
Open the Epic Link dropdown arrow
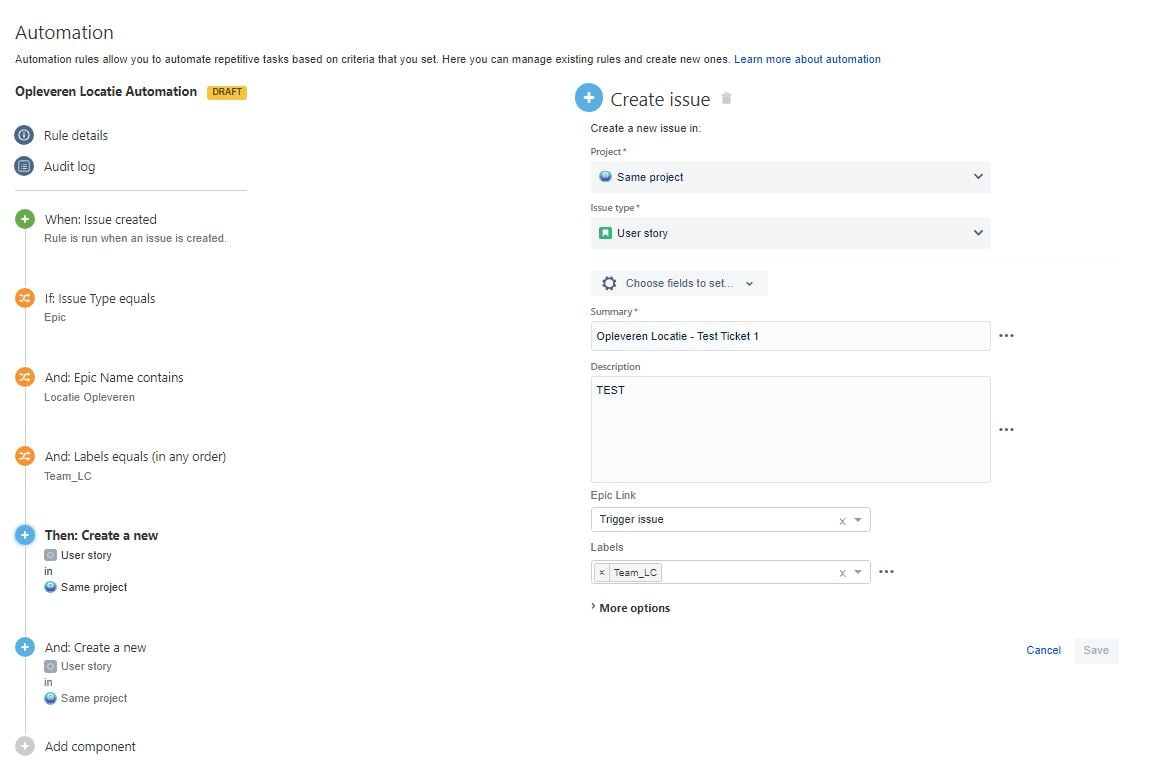point(858,520)
